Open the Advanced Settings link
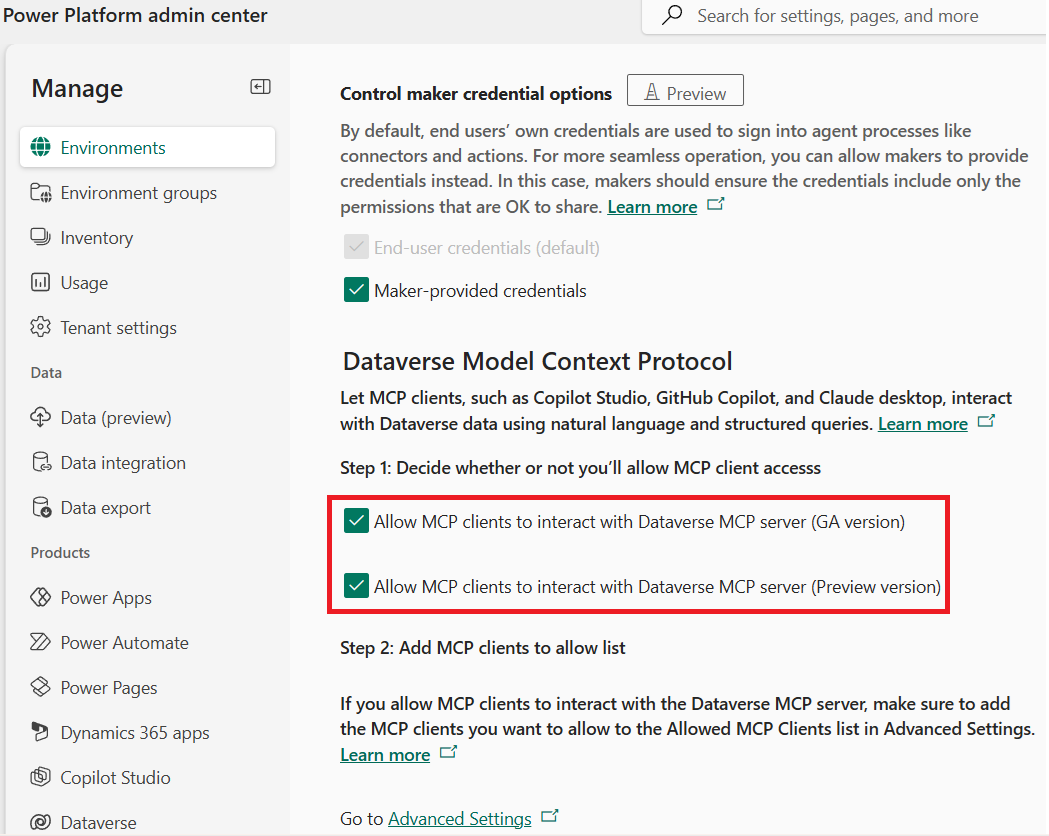This screenshot has height=836, width=1049. [460, 819]
